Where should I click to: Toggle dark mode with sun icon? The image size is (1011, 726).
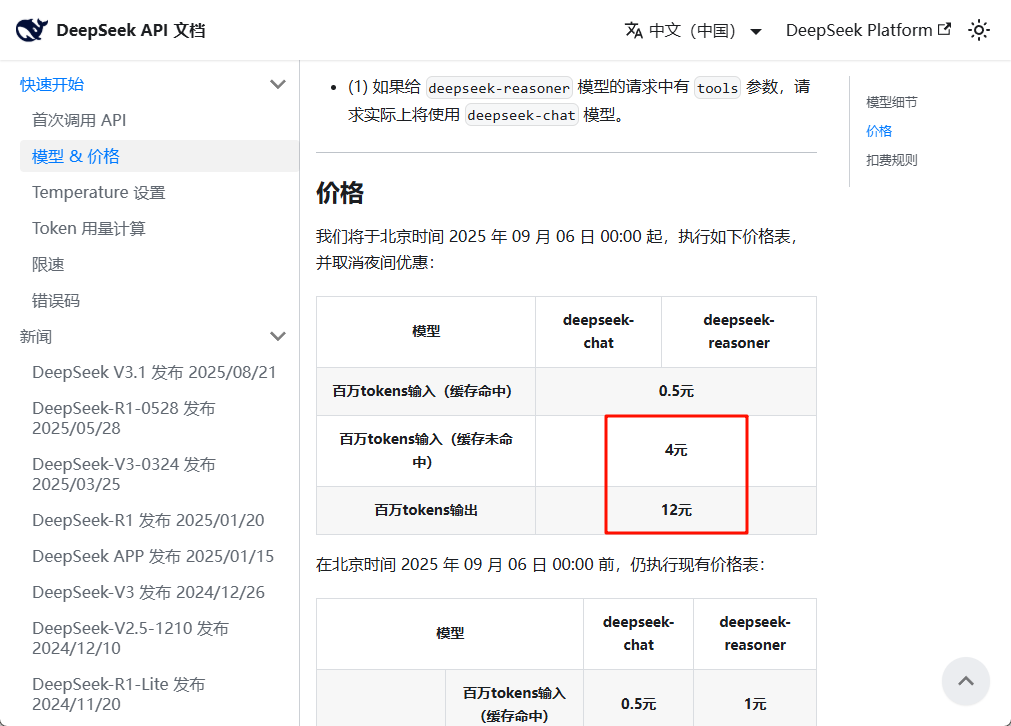pos(979,30)
